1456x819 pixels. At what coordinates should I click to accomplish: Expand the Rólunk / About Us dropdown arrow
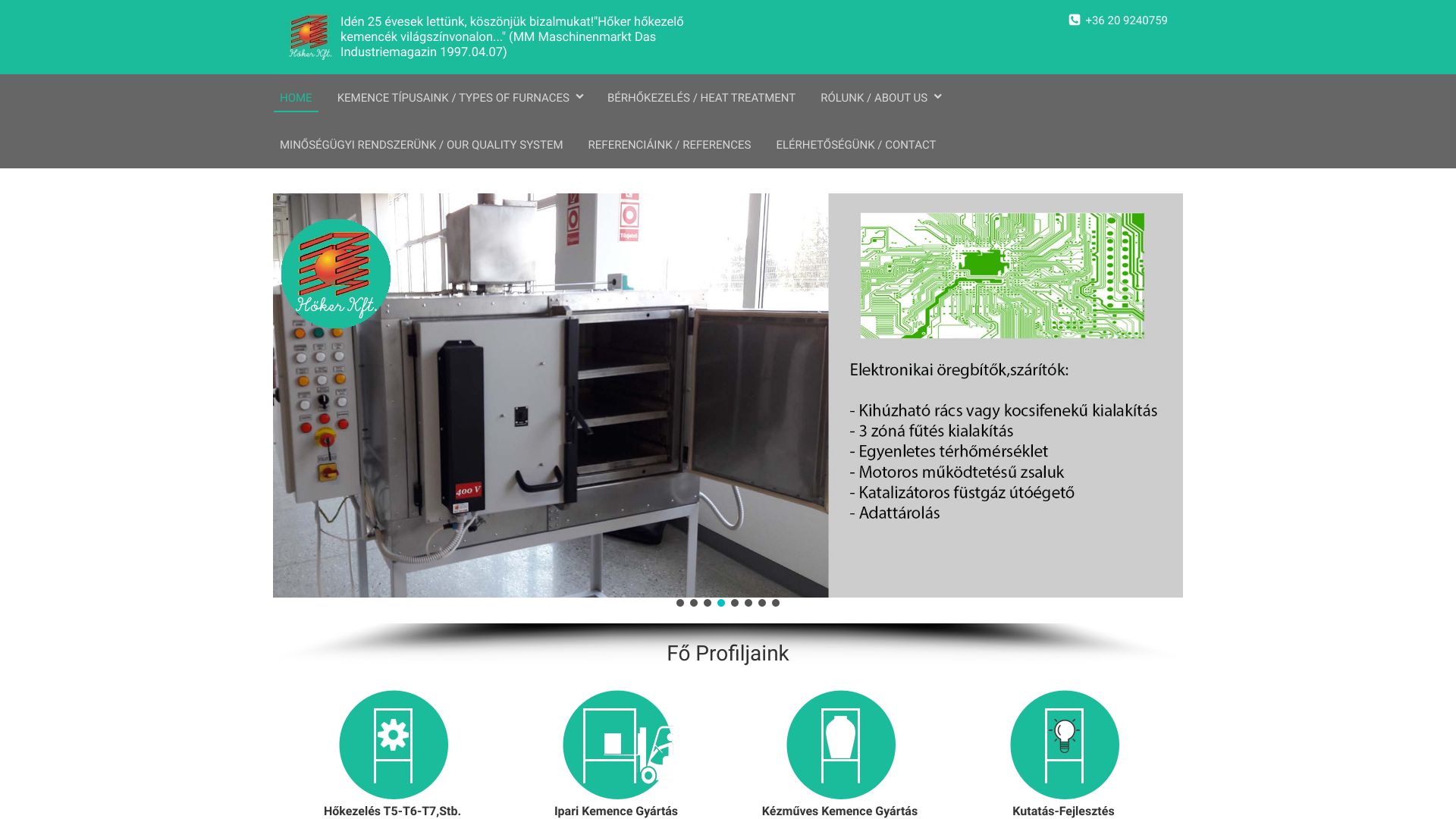938,97
